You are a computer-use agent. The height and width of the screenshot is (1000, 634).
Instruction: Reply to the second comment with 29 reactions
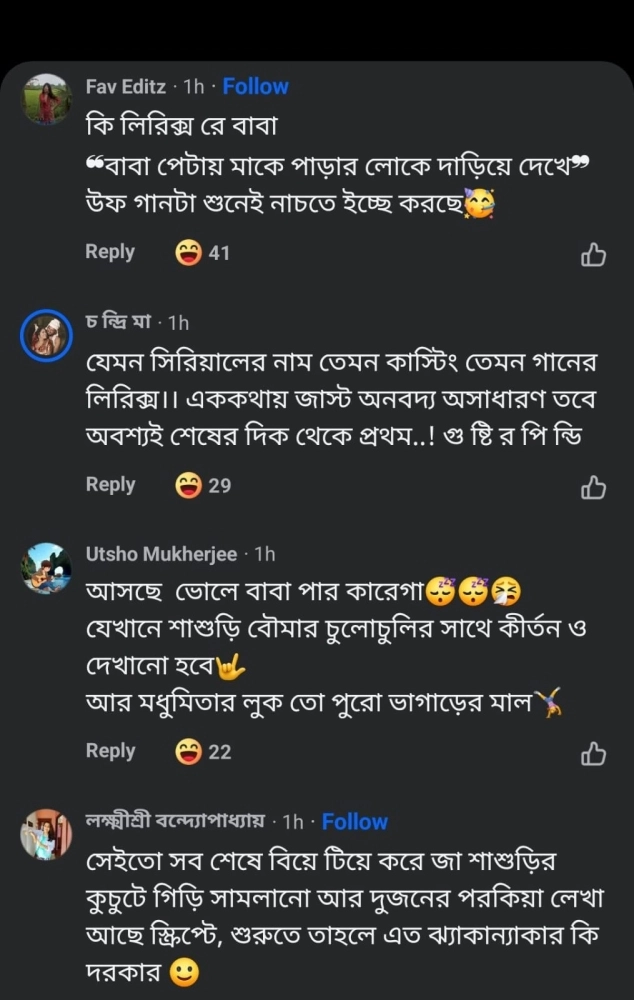coord(110,484)
